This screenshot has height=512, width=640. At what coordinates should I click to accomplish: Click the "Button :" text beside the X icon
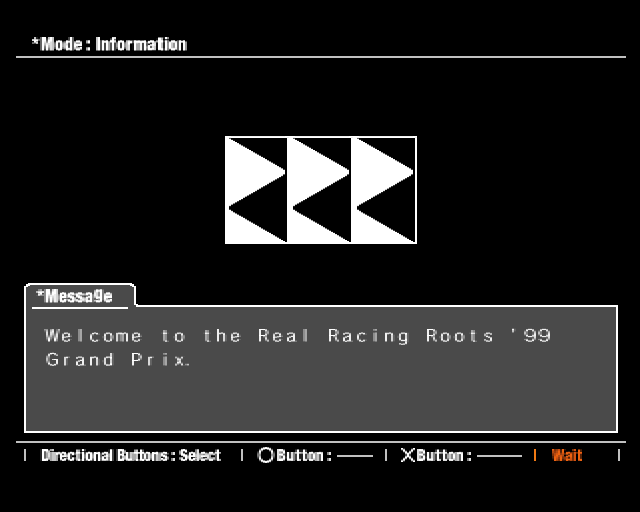click(444, 456)
